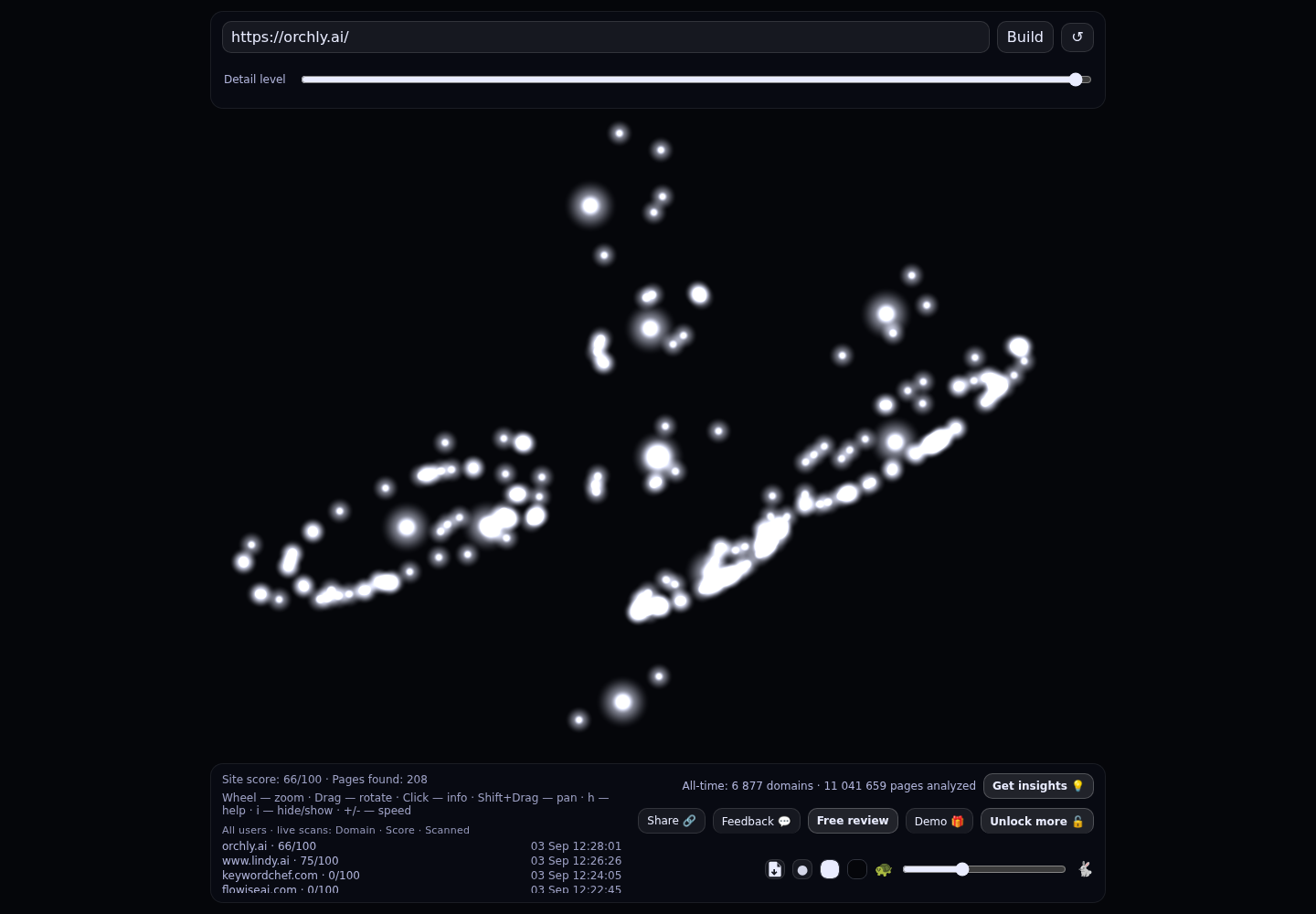1316x914 pixels.
Task: Click the Build button
Action: (x=1025, y=37)
